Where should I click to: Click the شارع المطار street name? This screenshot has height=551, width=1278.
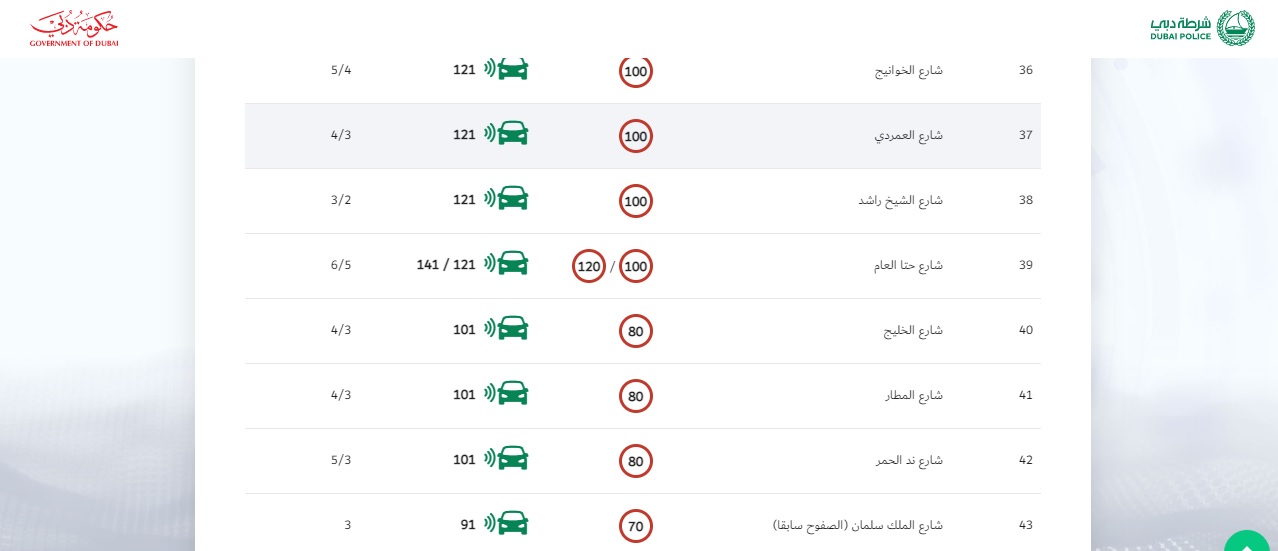click(x=917, y=395)
